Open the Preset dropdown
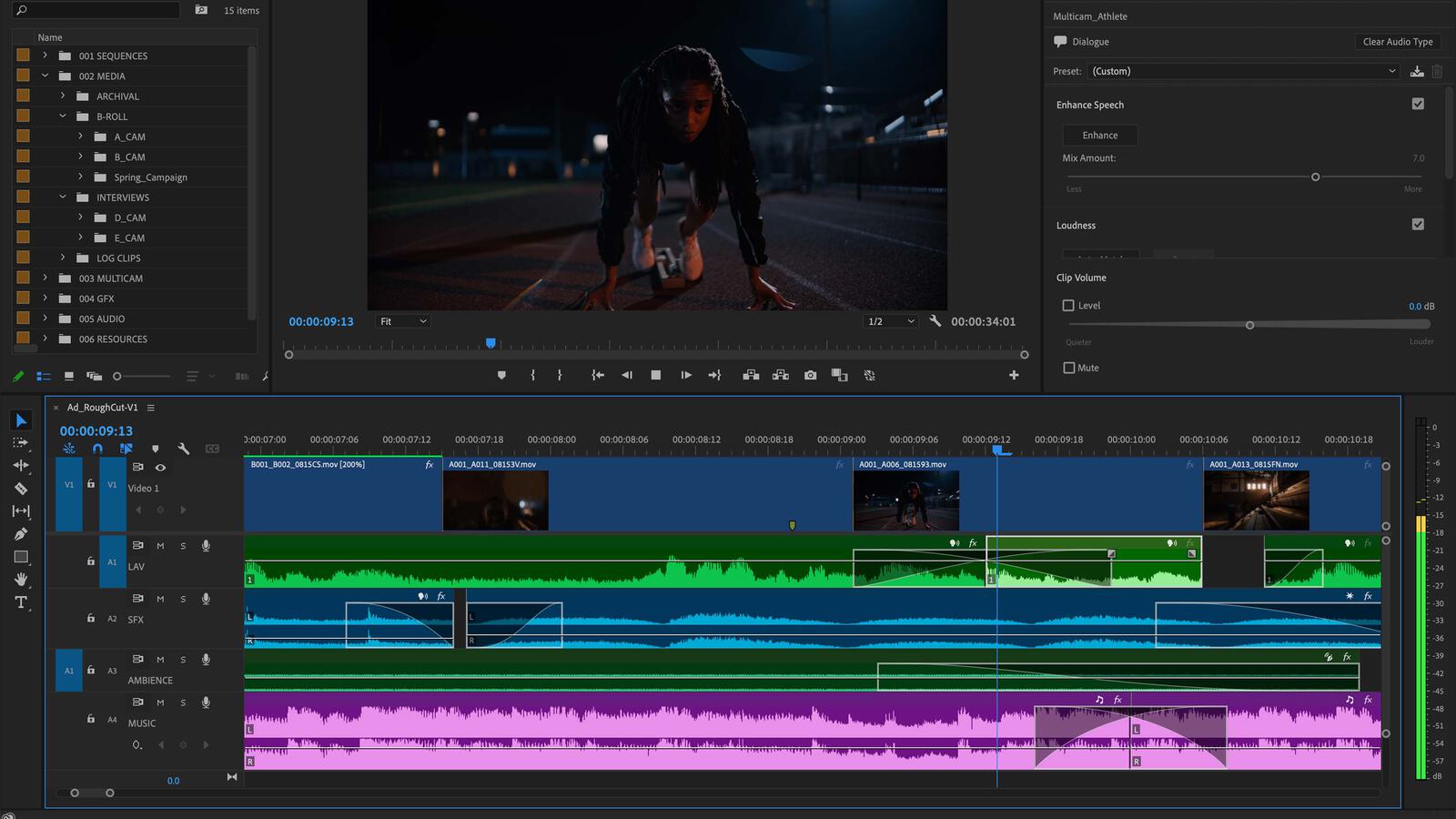 point(1243,71)
